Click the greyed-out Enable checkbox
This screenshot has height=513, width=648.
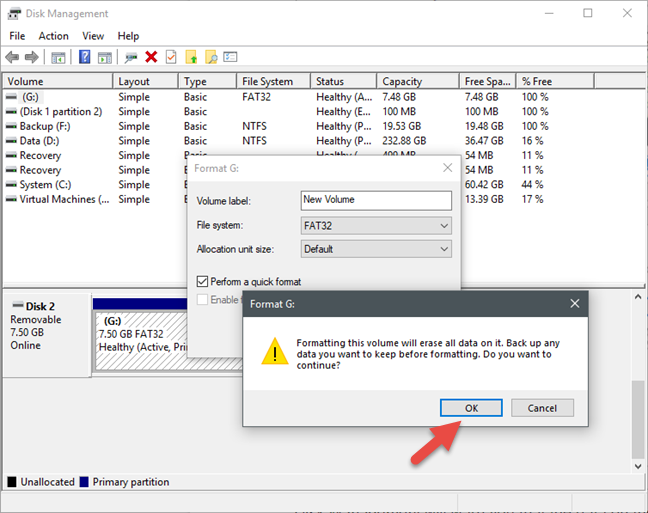tap(202, 299)
